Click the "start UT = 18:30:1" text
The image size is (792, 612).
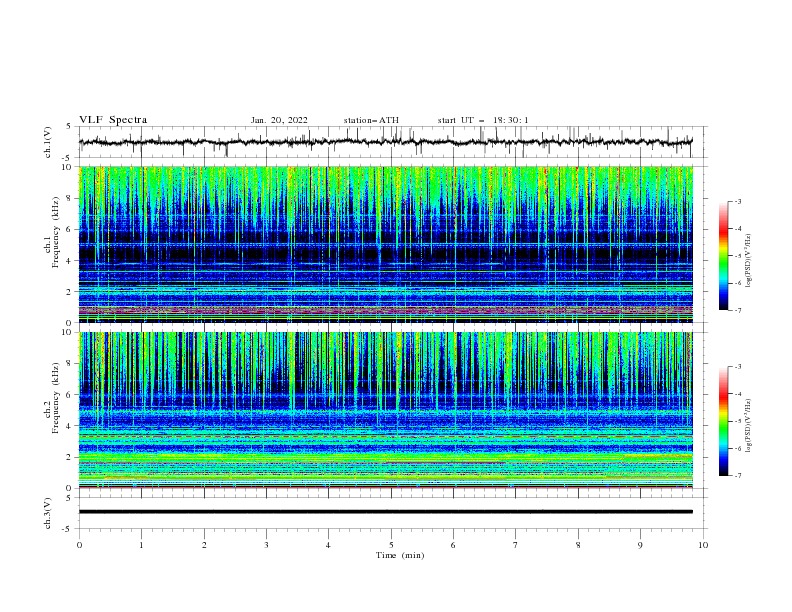point(483,120)
